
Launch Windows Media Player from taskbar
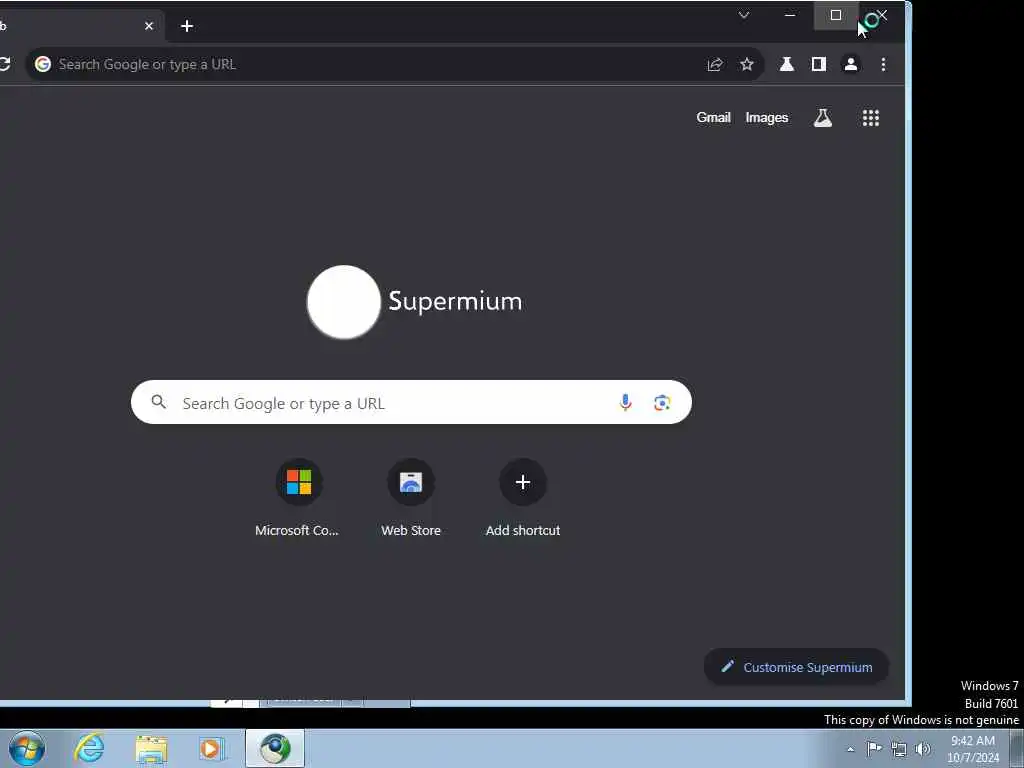[211, 748]
